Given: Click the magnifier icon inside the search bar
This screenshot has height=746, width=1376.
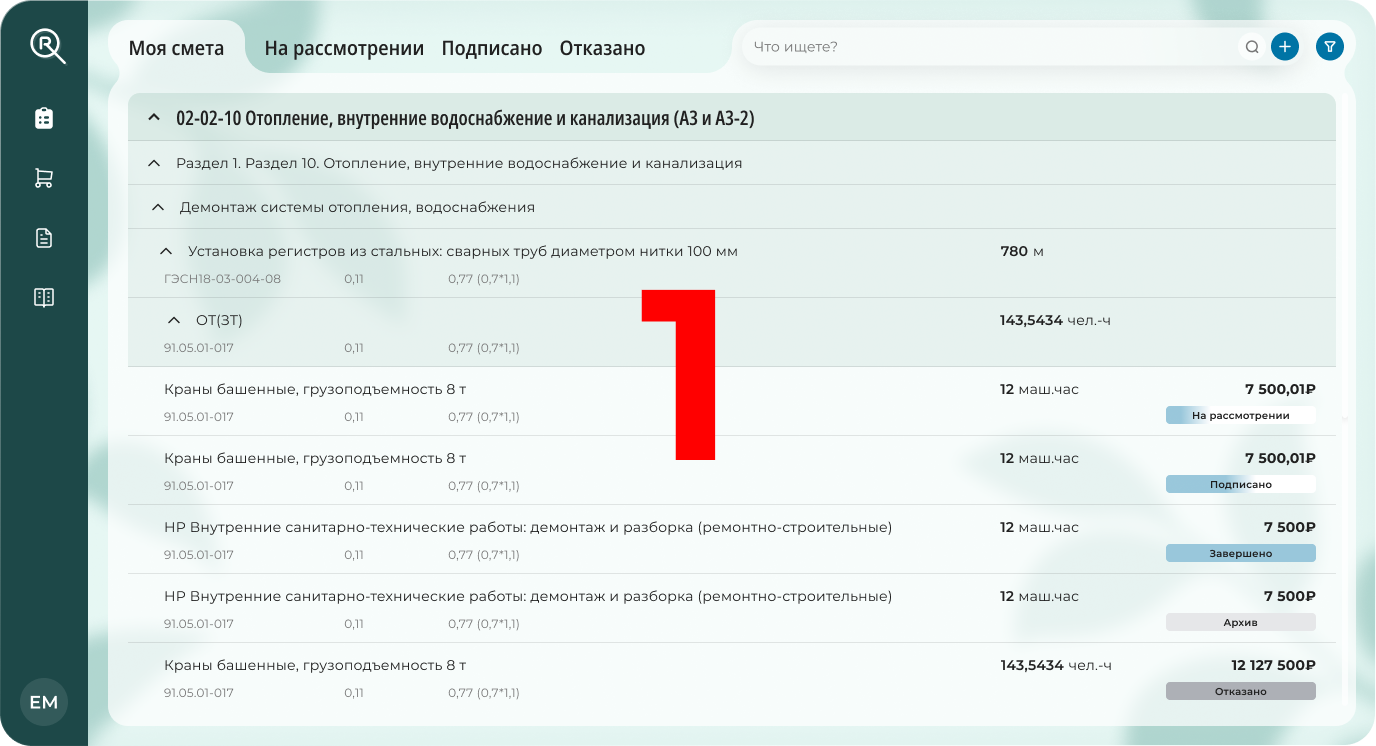Looking at the screenshot, I should pyautogui.click(x=1251, y=46).
